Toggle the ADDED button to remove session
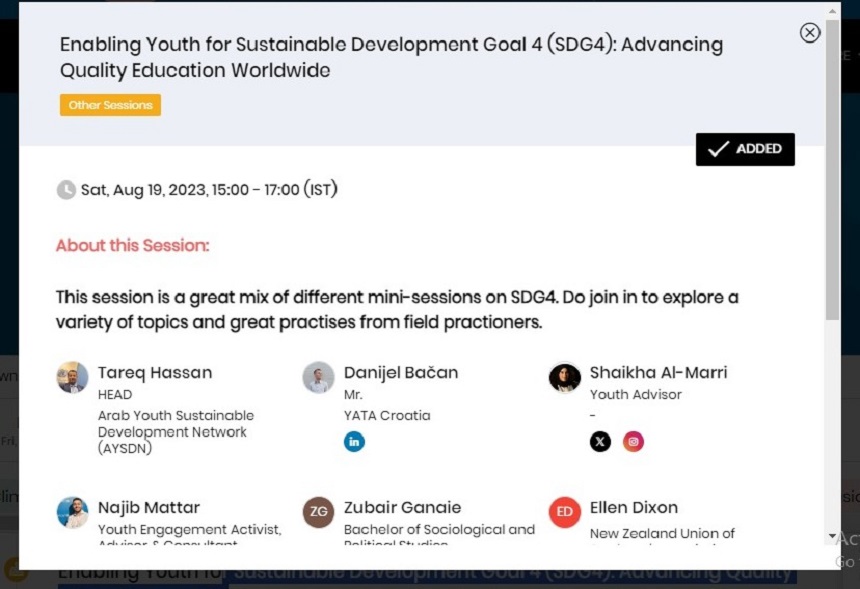 pyautogui.click(x=745, y=149)
